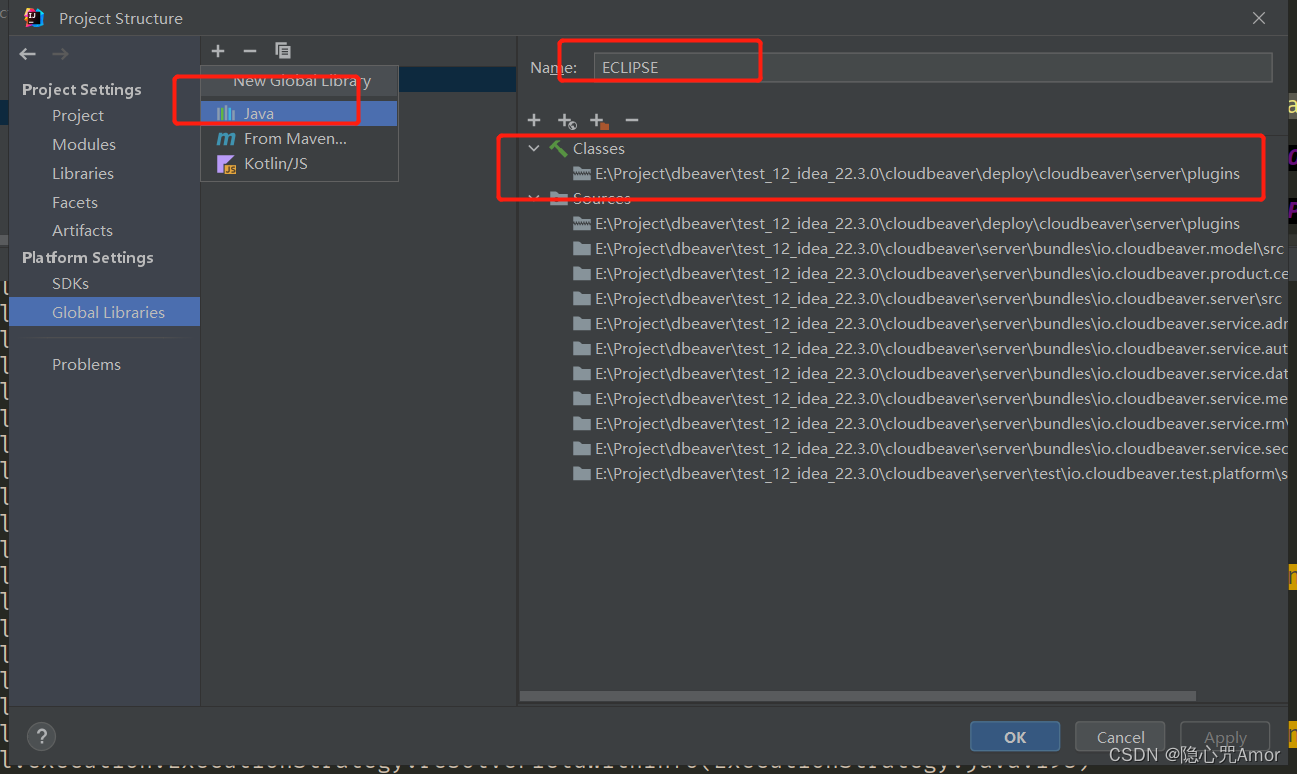The image size is (1297, 774).
Task: Choose From Maven... option
Action: 299,139
